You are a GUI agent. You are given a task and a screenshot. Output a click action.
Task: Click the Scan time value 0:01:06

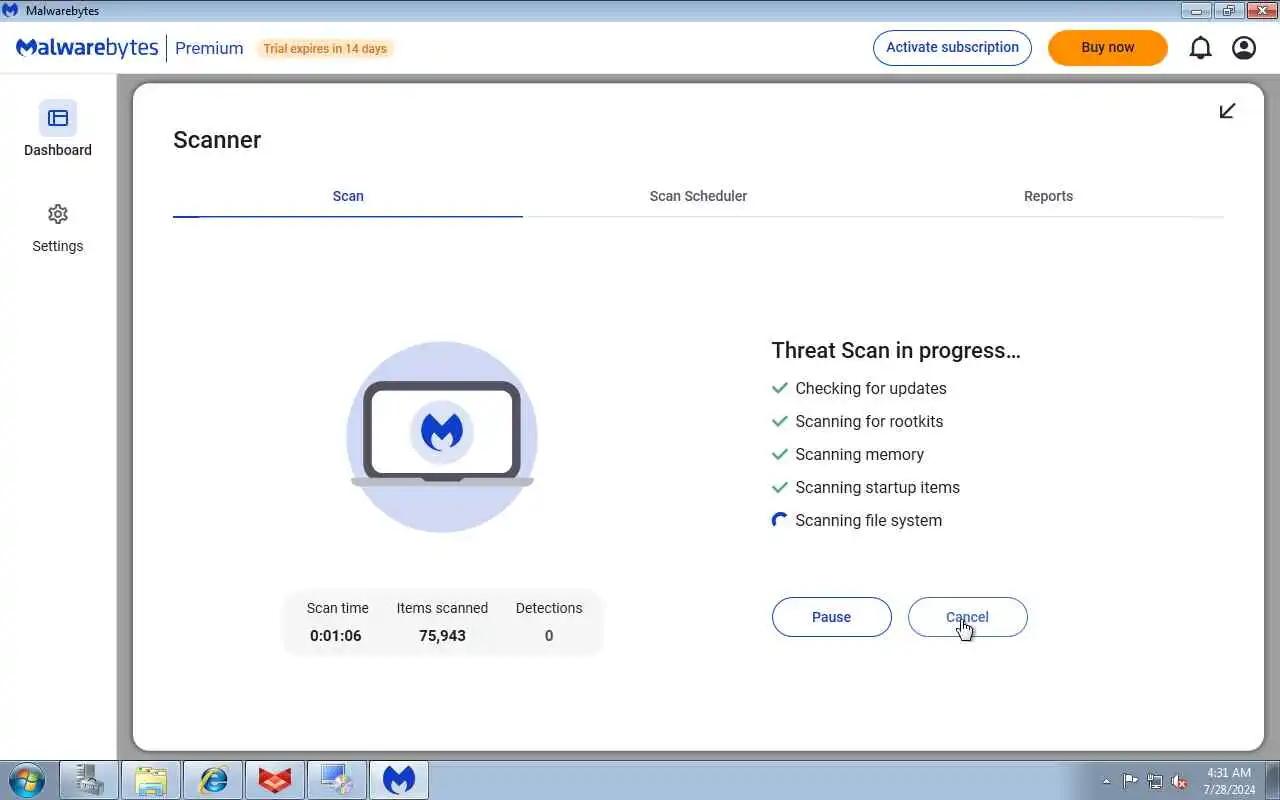point(336,636)
